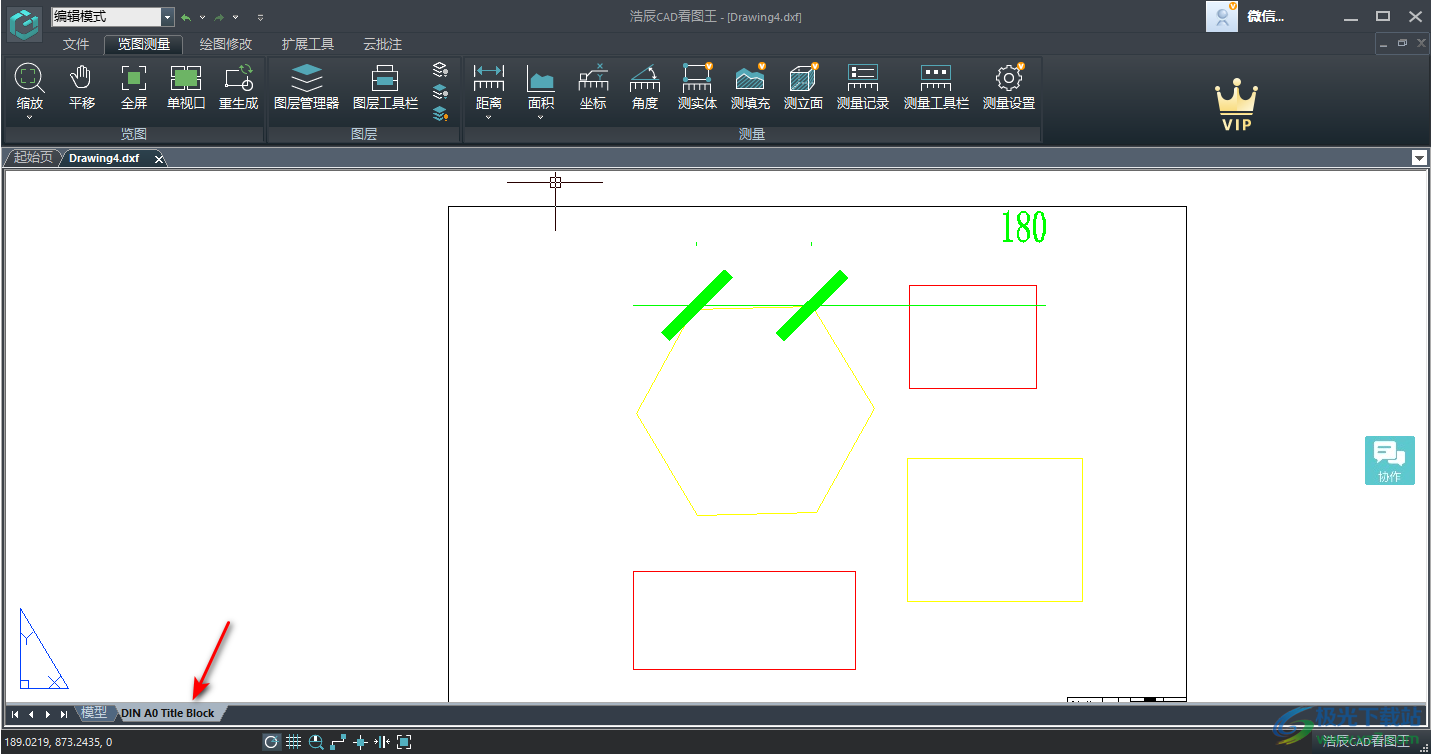Open the 图层管理器 layer manager
This screenshot has width=1432, height=755.
click(x=306, y=87)
